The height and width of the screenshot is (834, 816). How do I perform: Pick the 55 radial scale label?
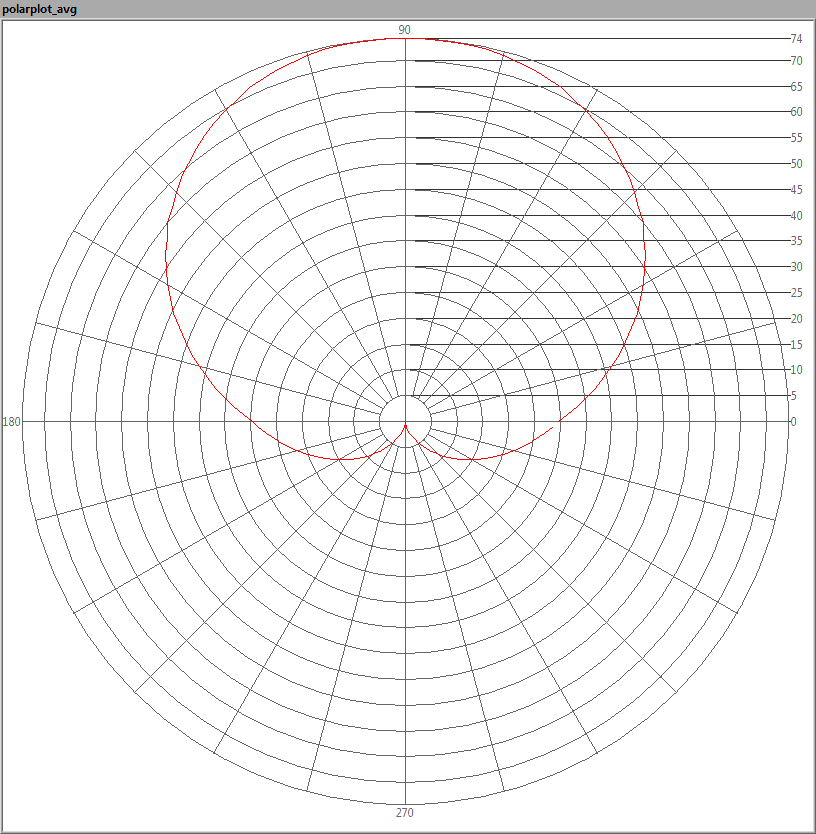796,138
